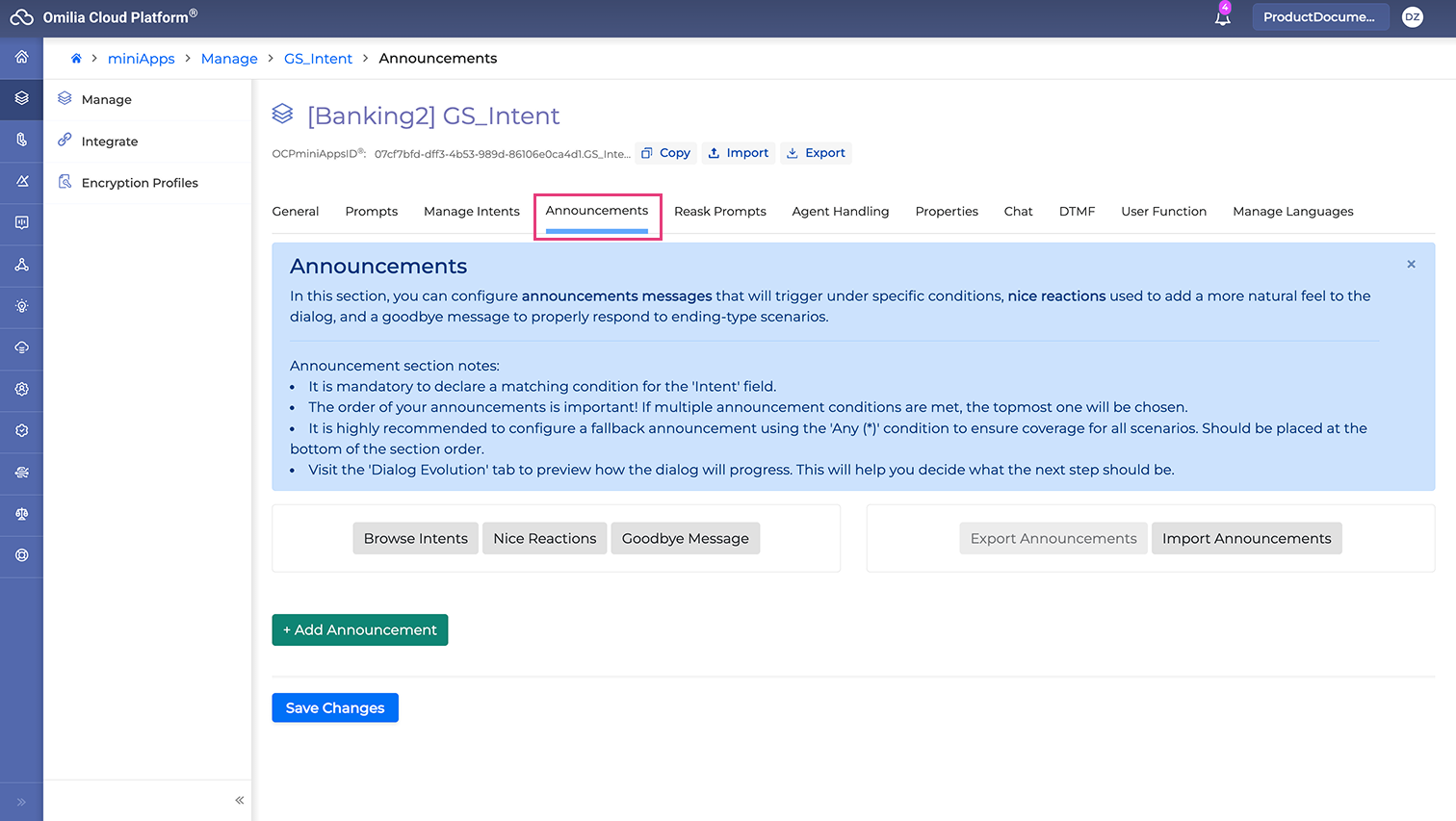1456x821 pixels.
Task: Click the home icon in the left sidebar
Action: [21, 58]
